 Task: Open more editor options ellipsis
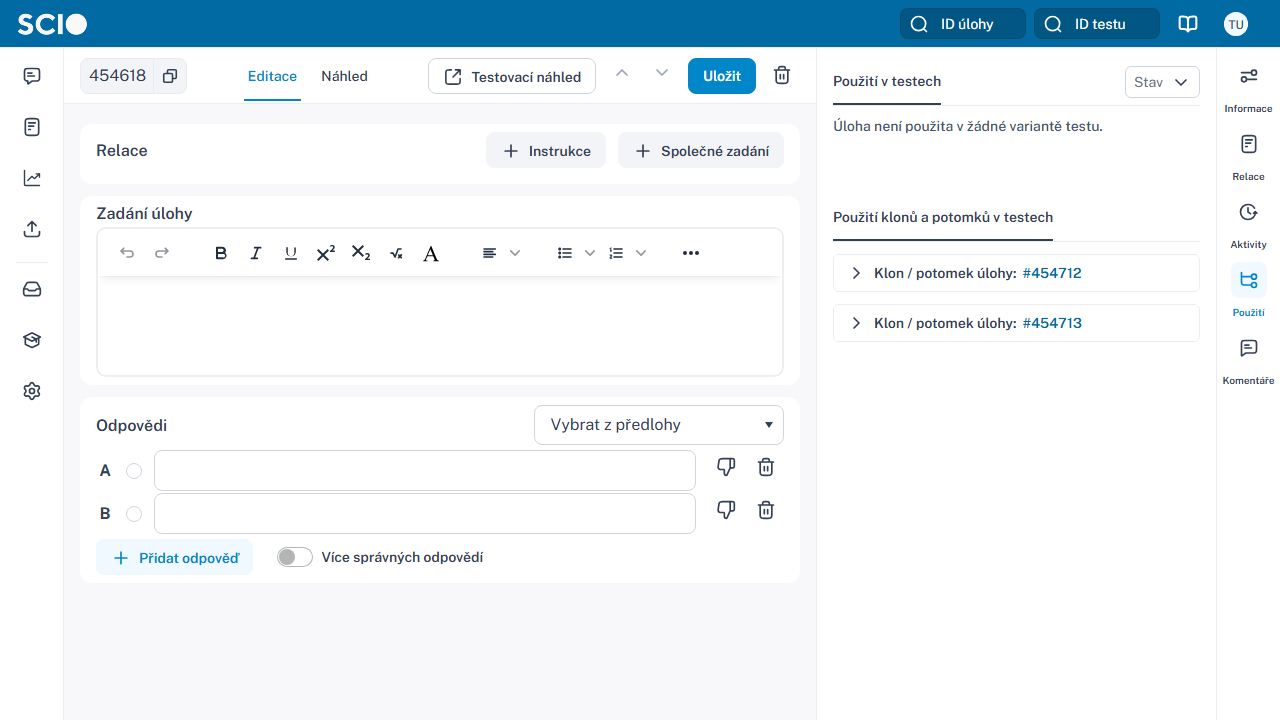pos(691,253)
